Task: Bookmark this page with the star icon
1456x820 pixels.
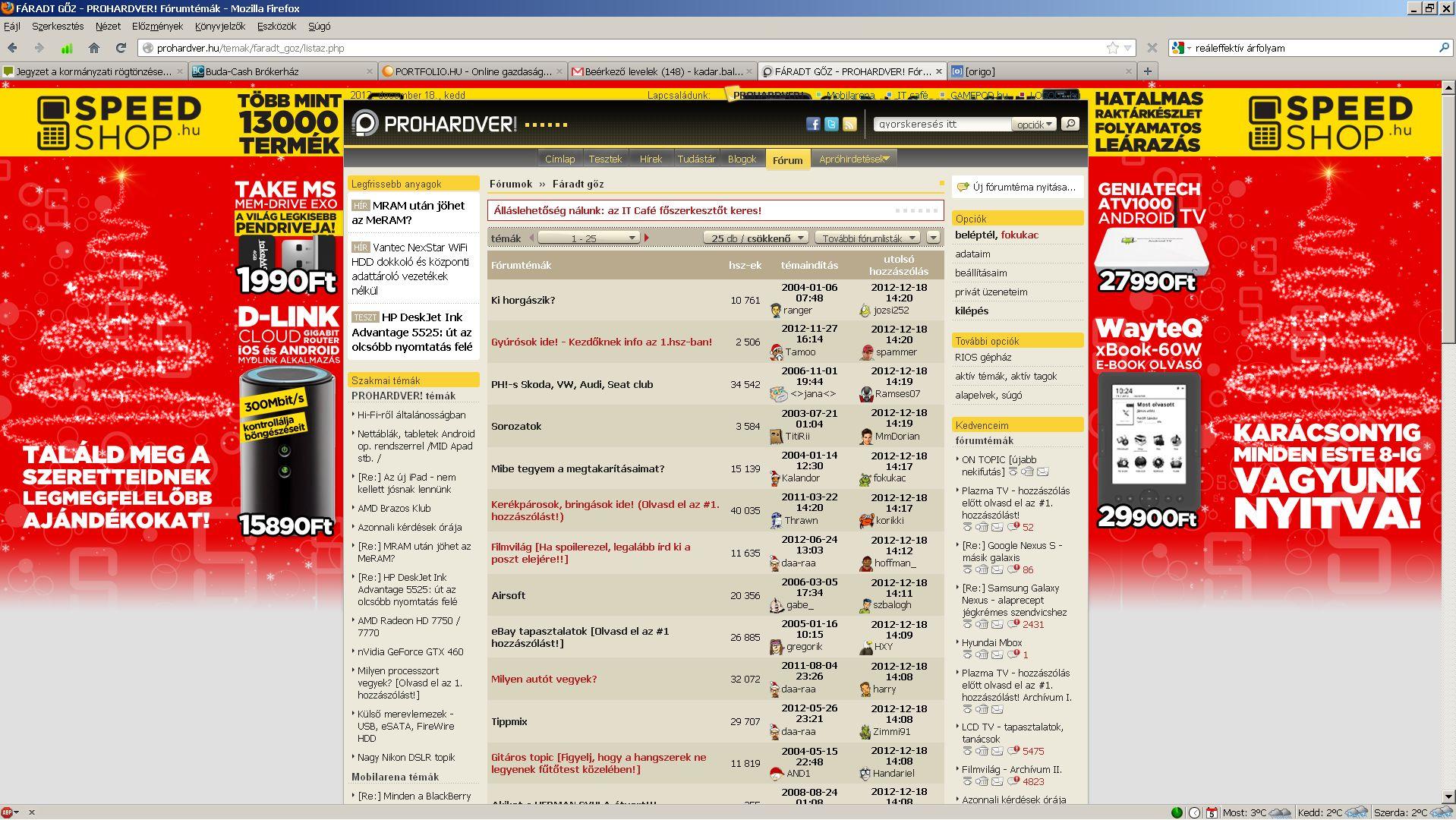Action: 1112,48
